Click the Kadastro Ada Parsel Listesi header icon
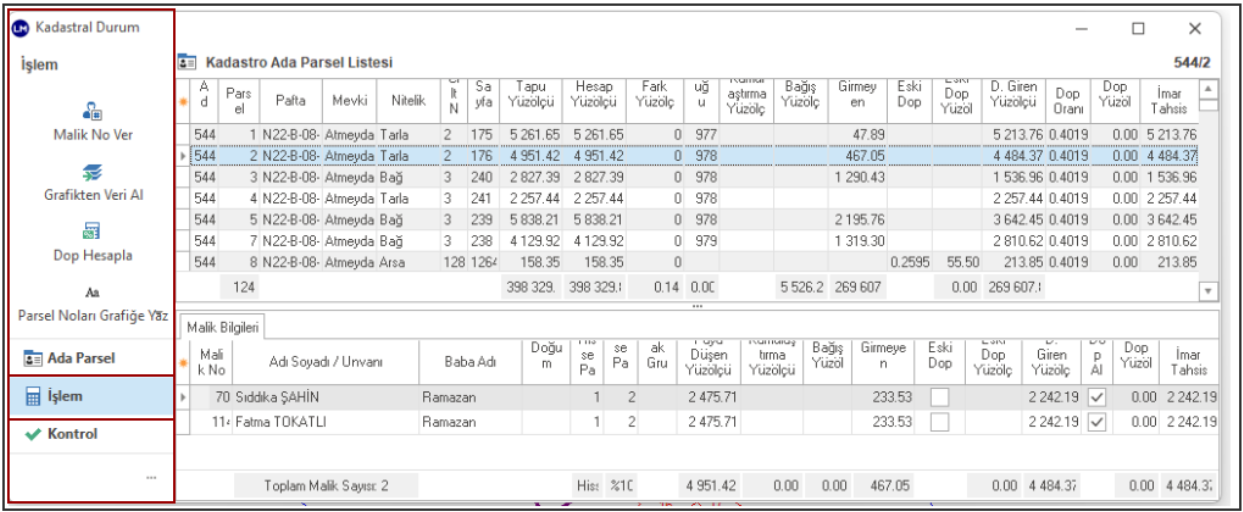The image size is (1243, 512). coord(185,62)
